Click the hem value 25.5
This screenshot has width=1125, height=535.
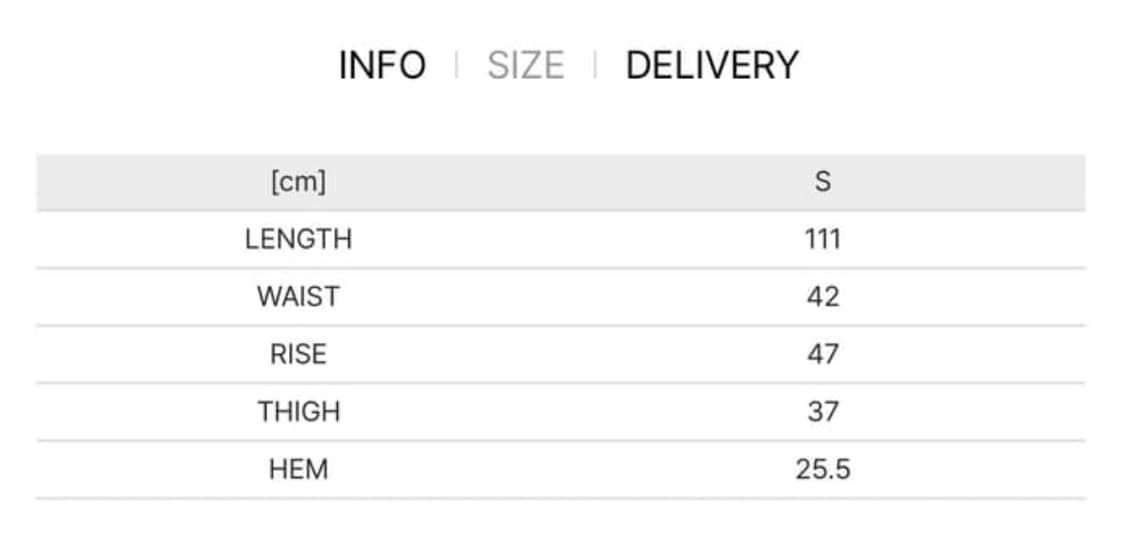(822, 469)
